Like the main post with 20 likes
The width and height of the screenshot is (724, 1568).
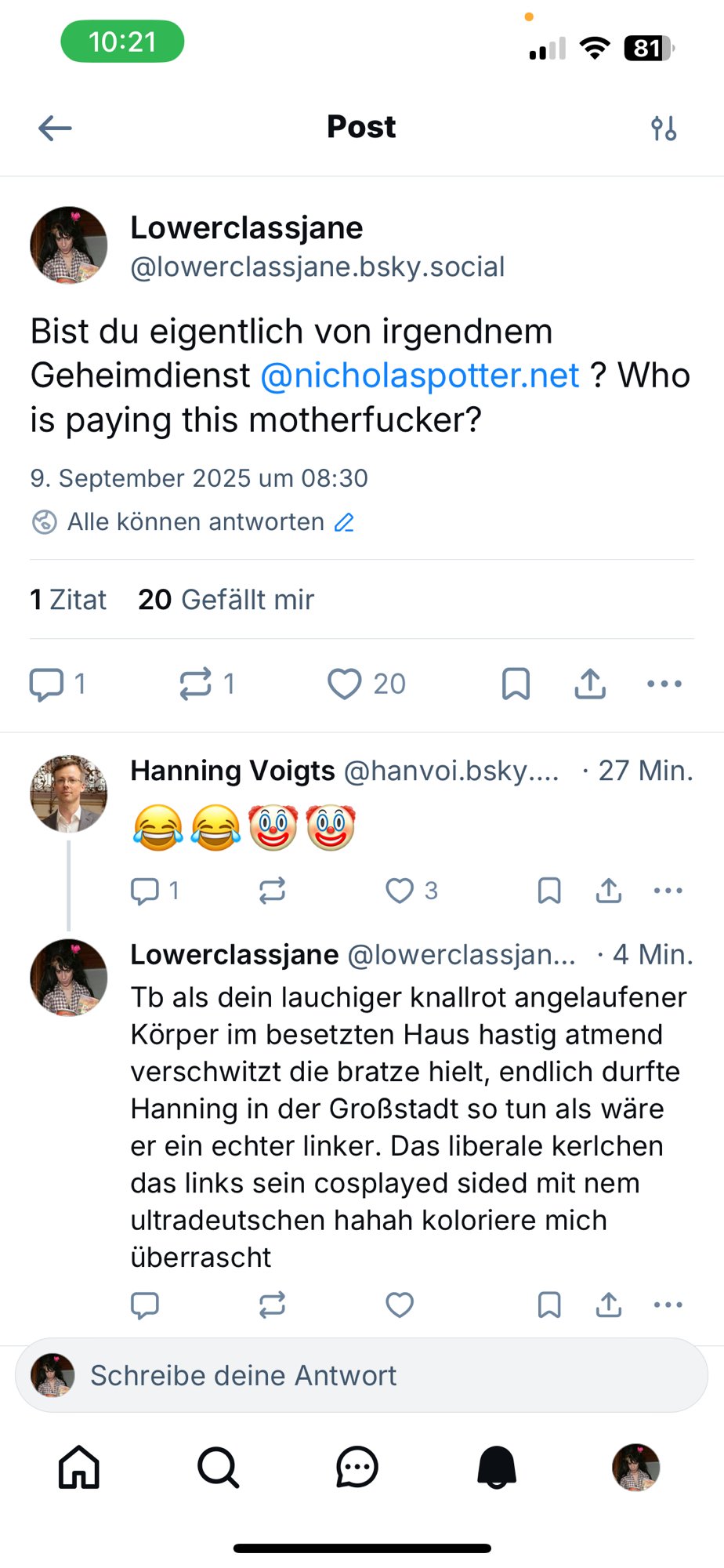(345, 684)
